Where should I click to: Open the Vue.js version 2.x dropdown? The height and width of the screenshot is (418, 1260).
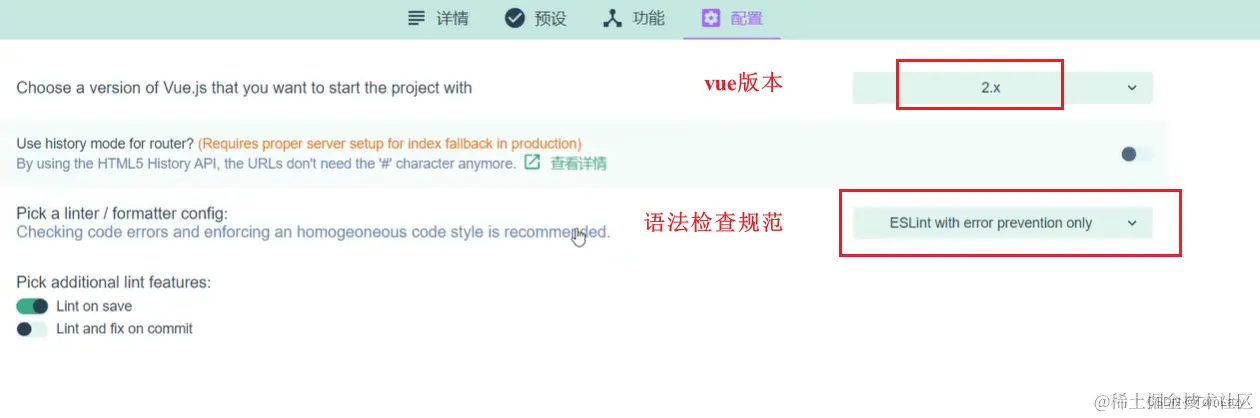tap(1002, 88)
